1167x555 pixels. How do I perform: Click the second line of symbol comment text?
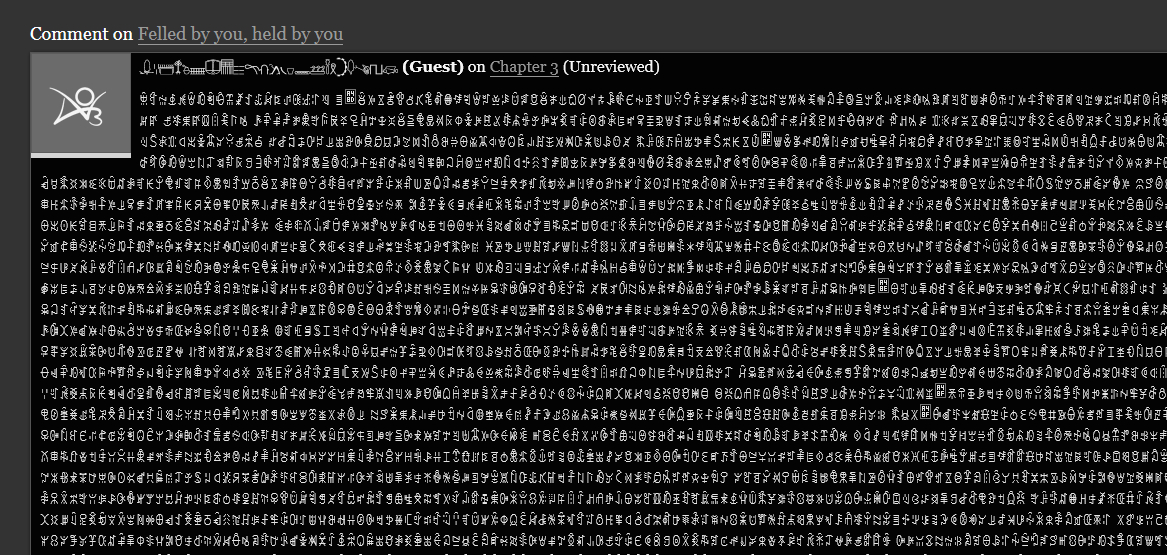coord(653,118)
